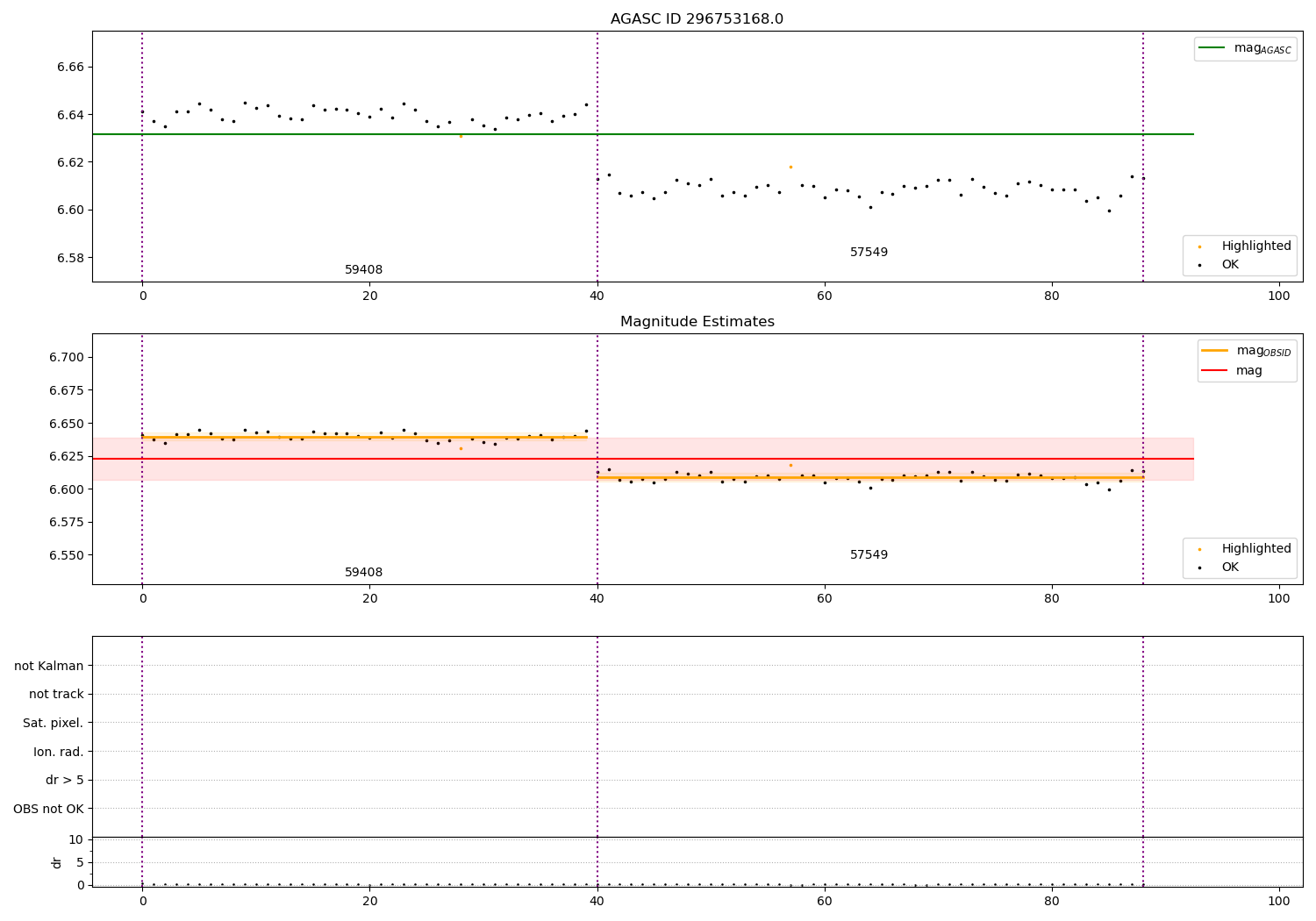Click the 6.700 y-axis tick label
Viewport: 1316px width, 921px height.
point(67,358)
